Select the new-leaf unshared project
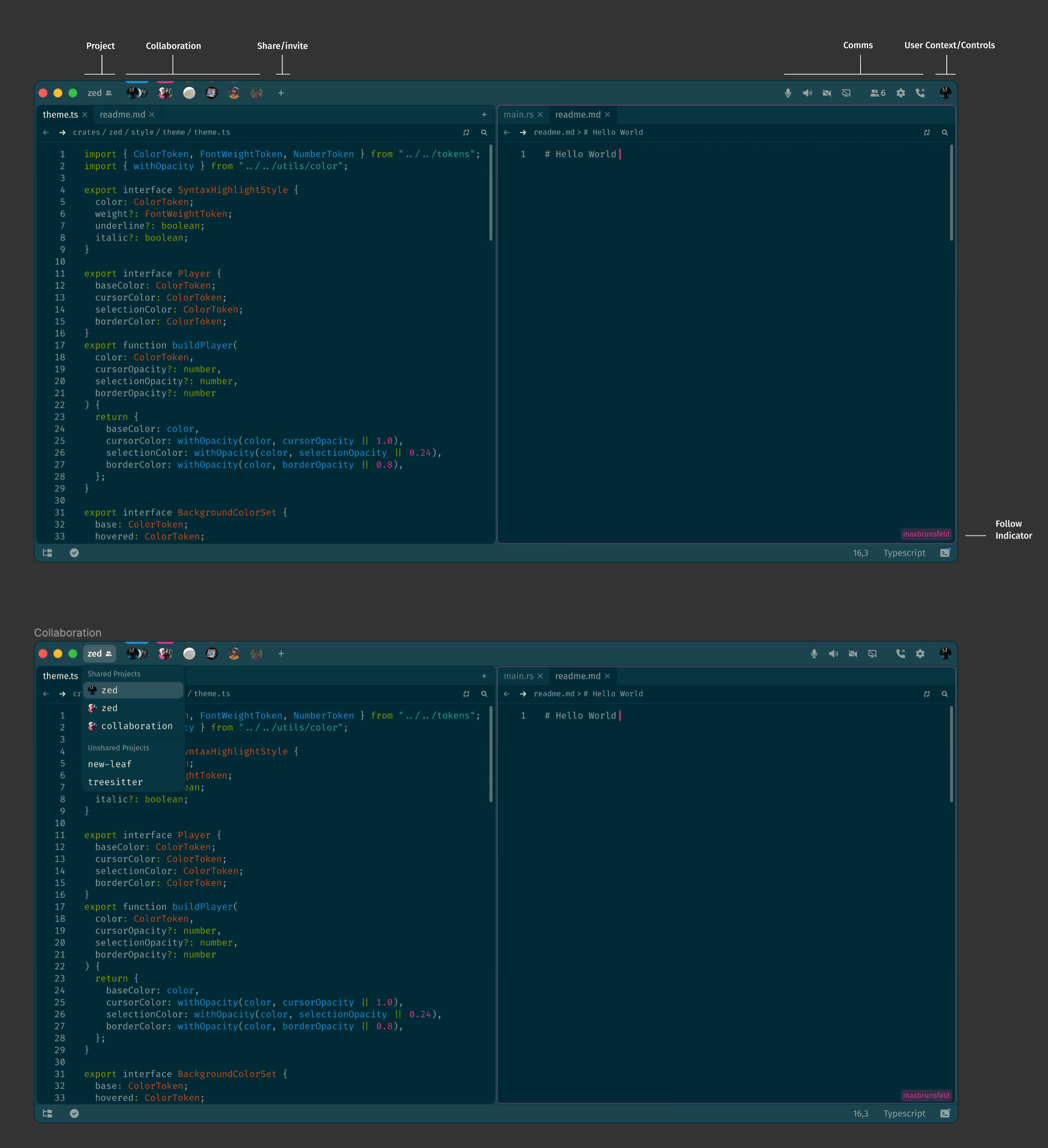This screenshot has height=1148, width=1048. click(110, 764)
